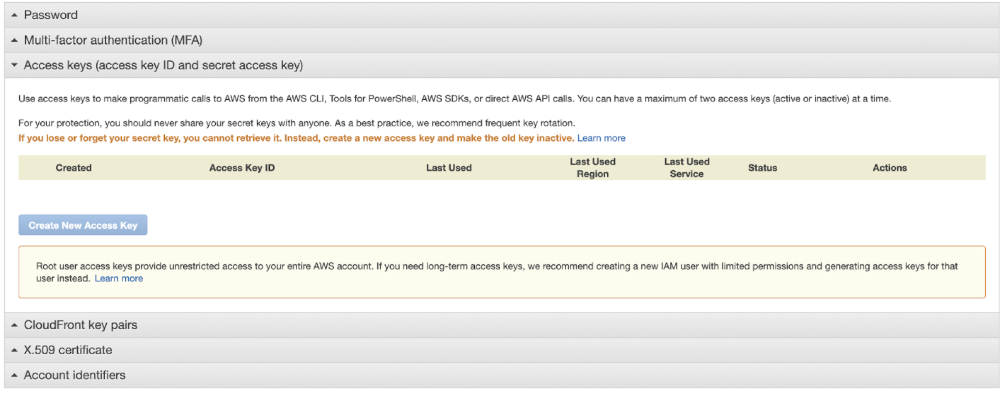1000x412 pixels.
Task: Collapse the Access keys section arrow
Action: point(15,65)
